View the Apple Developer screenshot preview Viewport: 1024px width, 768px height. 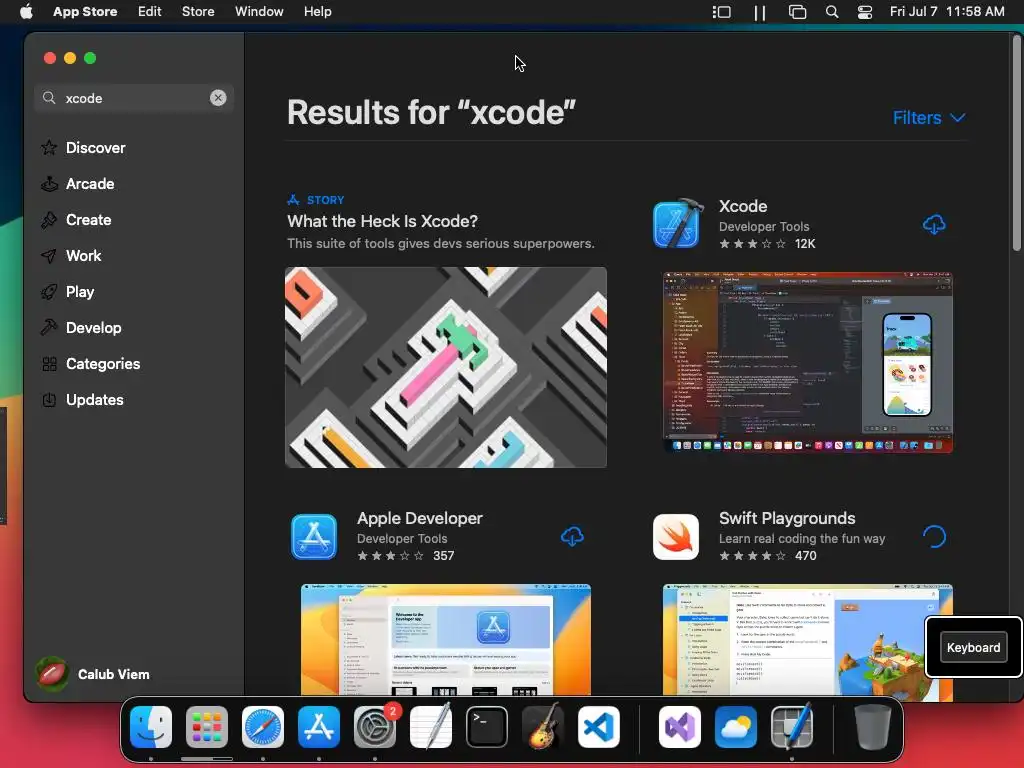(x=446, y=639)
